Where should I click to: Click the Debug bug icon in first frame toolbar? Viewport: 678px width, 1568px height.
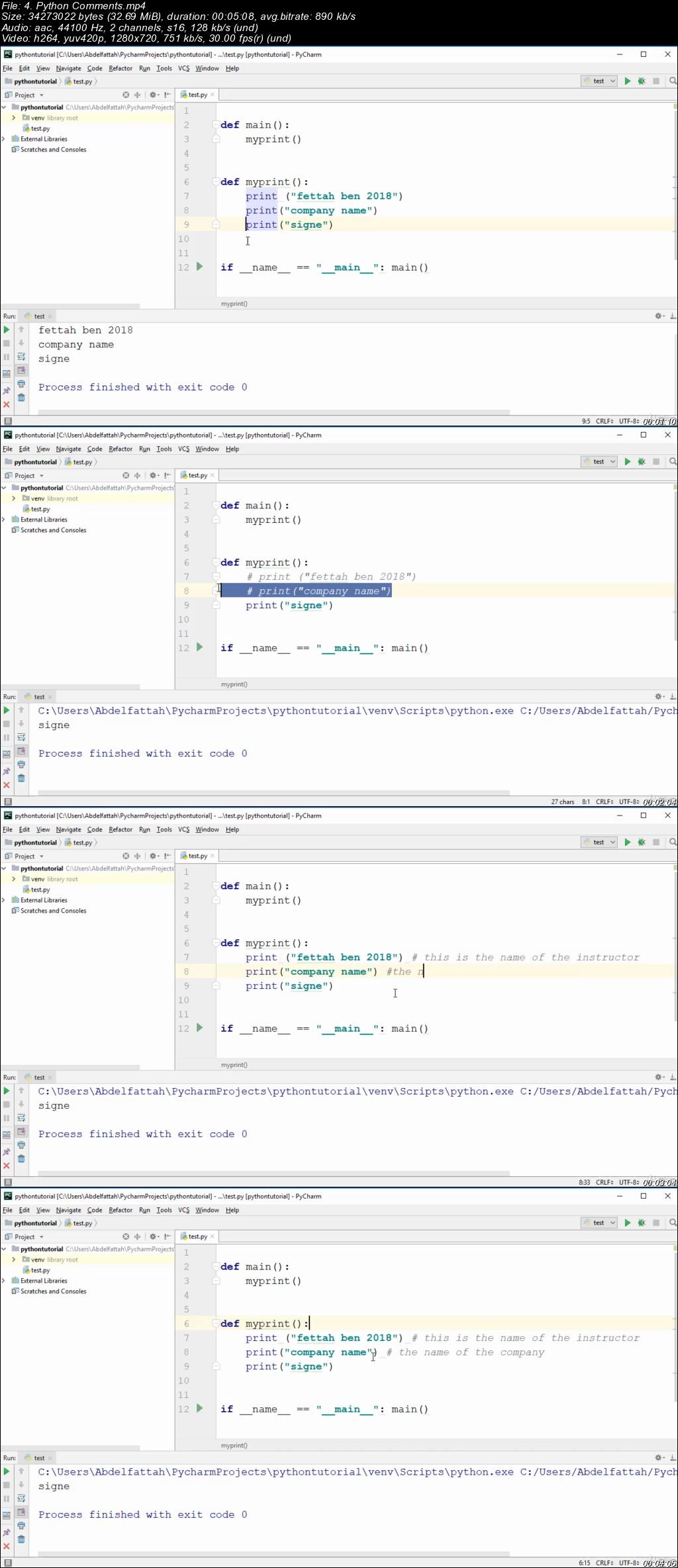pos(642,81)
